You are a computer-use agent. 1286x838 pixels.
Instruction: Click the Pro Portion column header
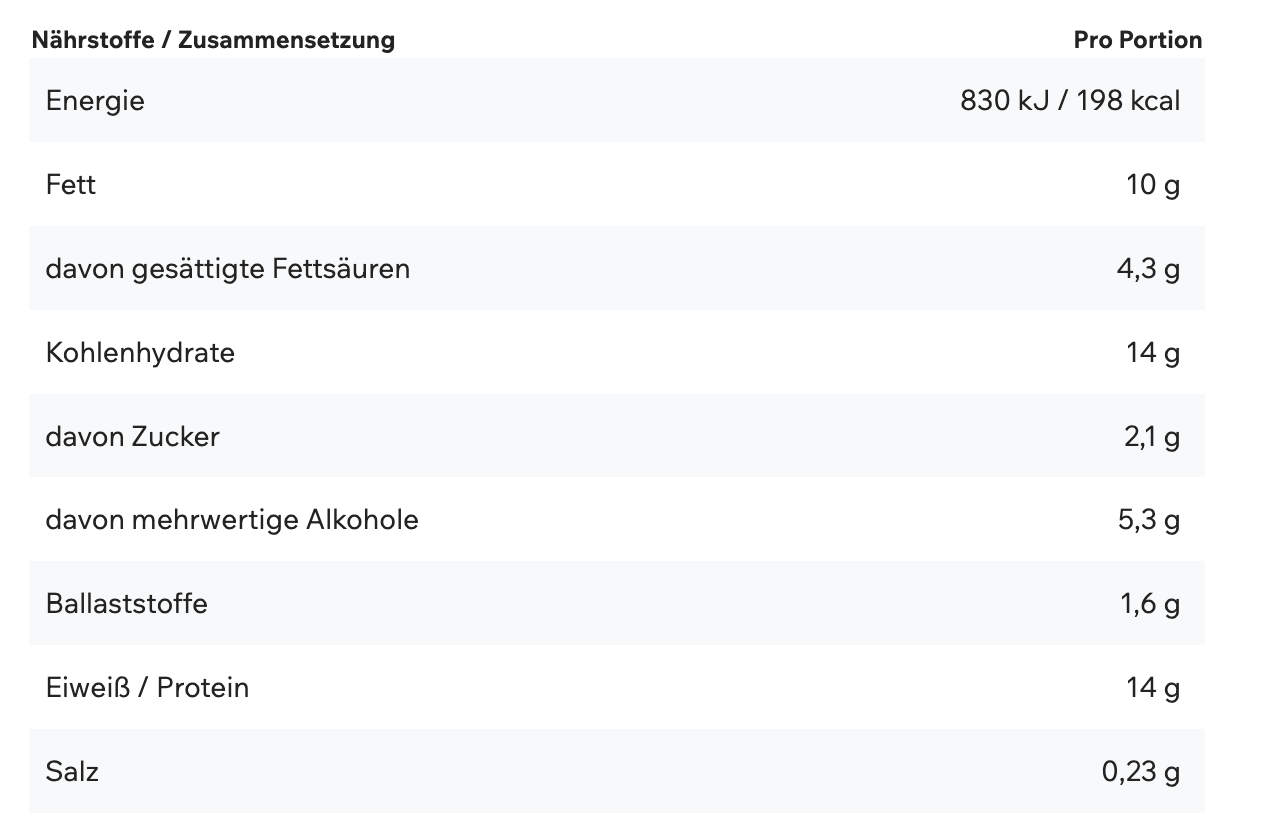[x=1137, y=40]
